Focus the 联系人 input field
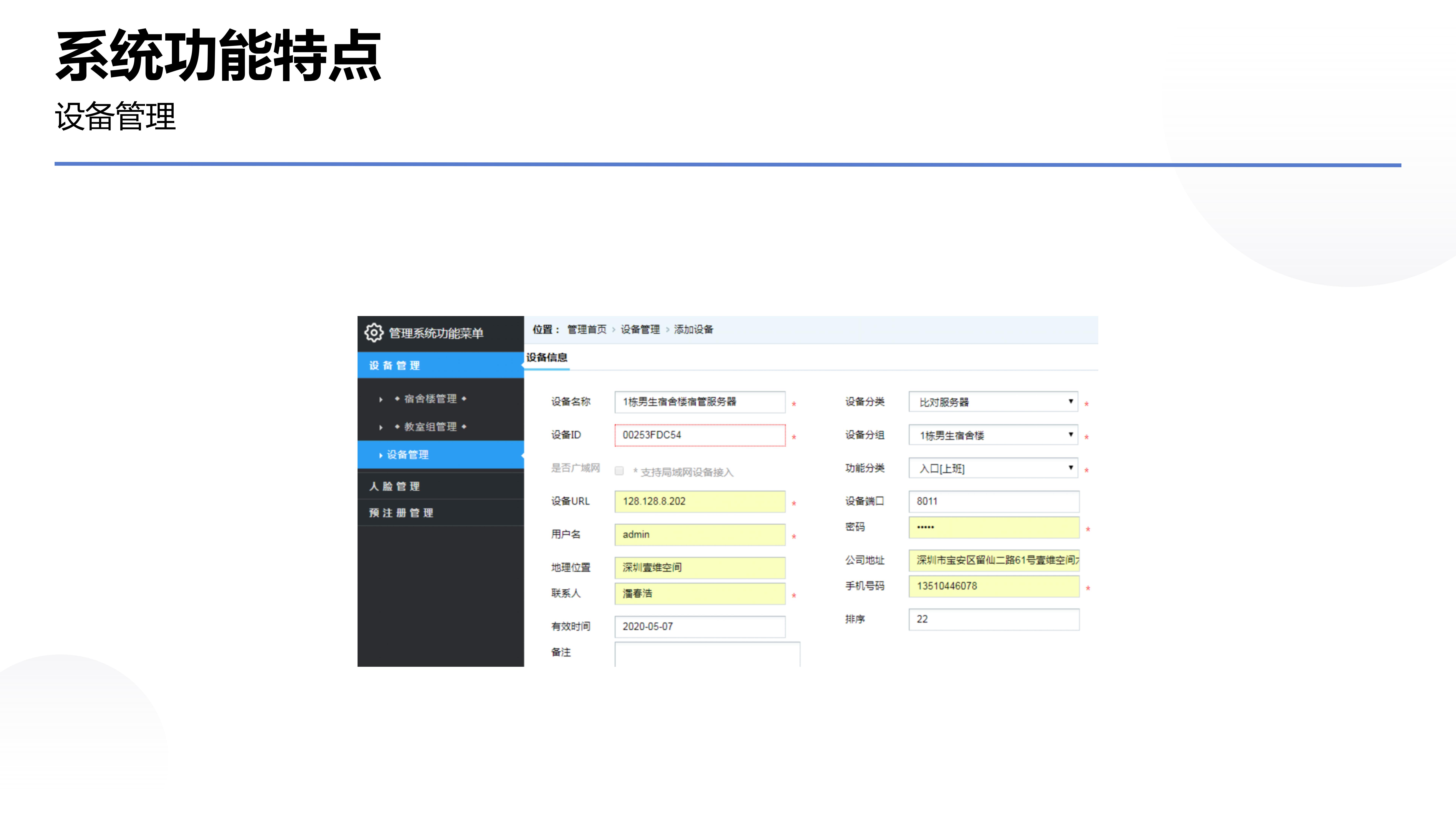The image size is (1456, 819). [700, 593]
